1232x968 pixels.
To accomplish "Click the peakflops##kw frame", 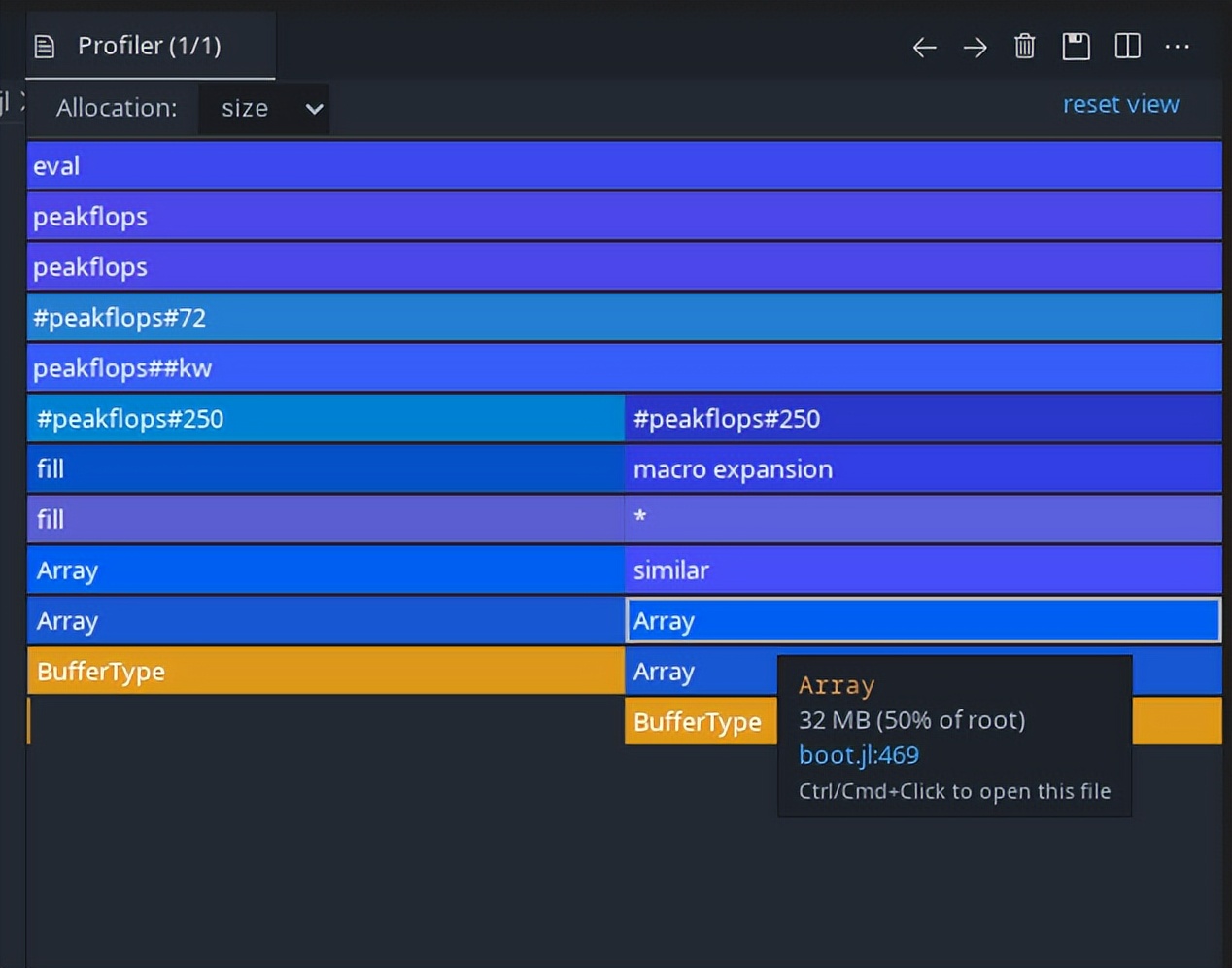I will point(625,367).
